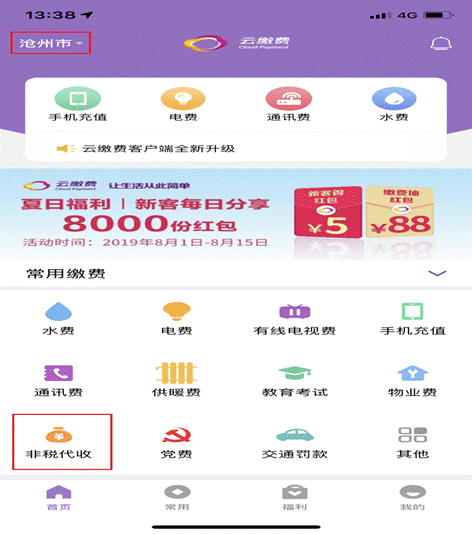Select the 党费 party emblem icon
Screen dimensions: 472x534
tap(176, 442)
